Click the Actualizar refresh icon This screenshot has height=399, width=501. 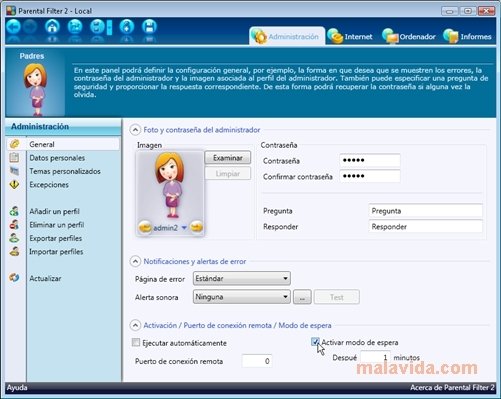click(14, 278)
